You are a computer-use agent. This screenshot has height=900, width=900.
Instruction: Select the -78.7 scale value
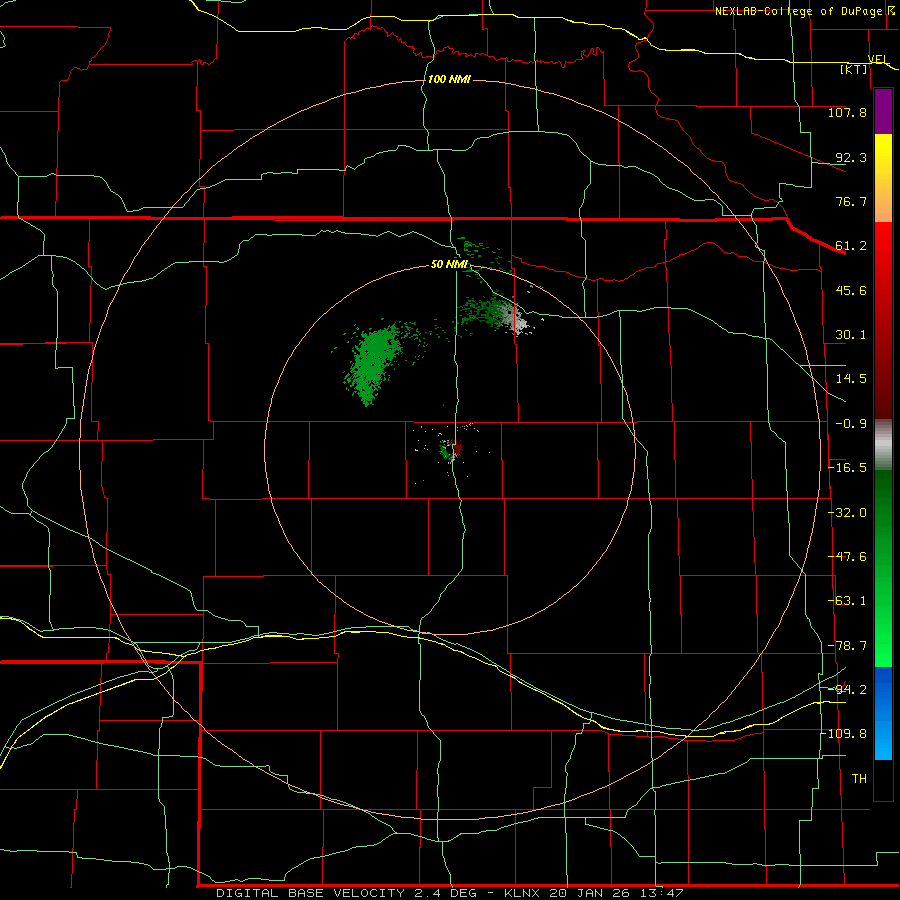[847, 646]
